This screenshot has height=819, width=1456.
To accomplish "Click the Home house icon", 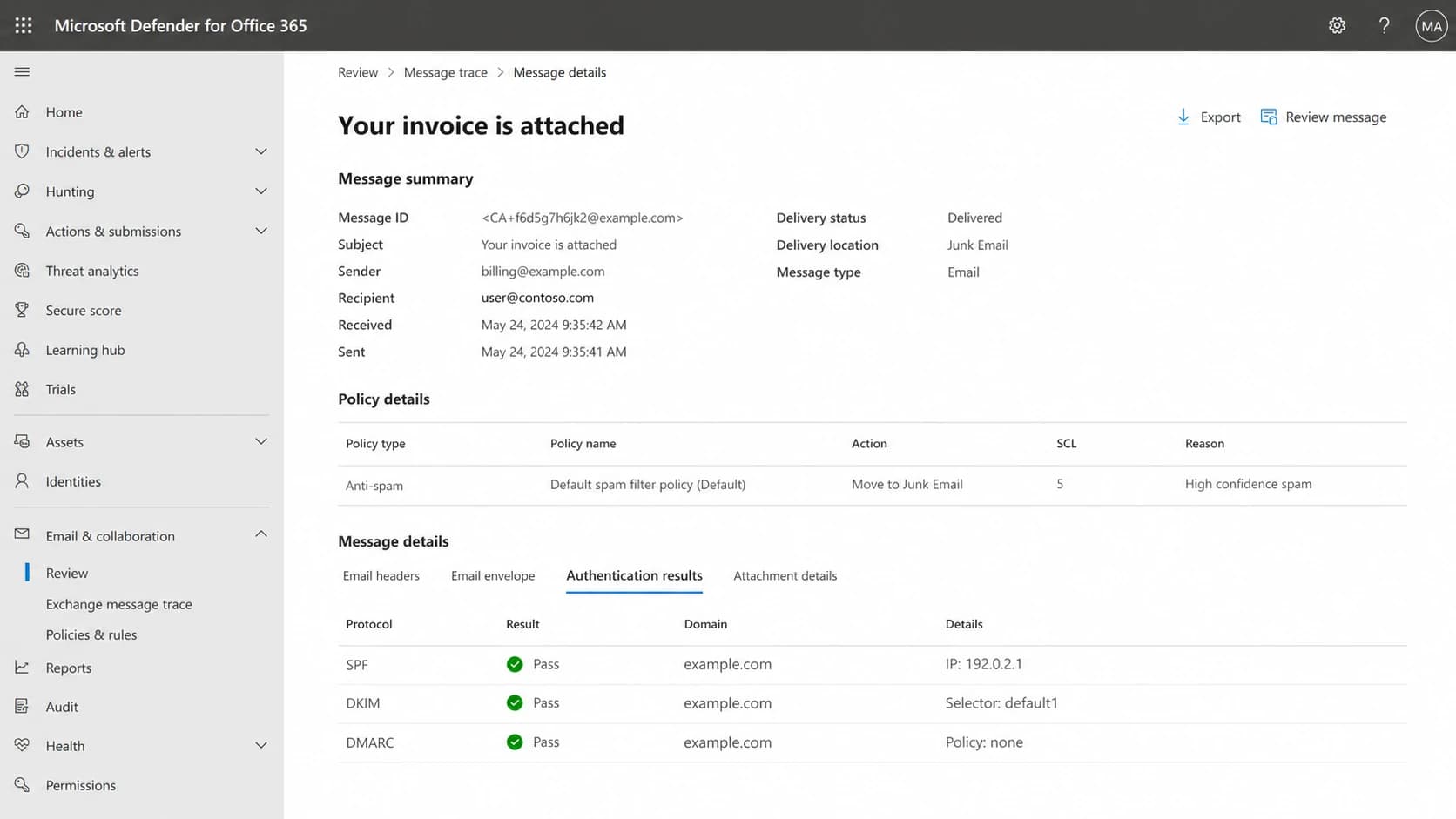I will click(x=23, y=111).
